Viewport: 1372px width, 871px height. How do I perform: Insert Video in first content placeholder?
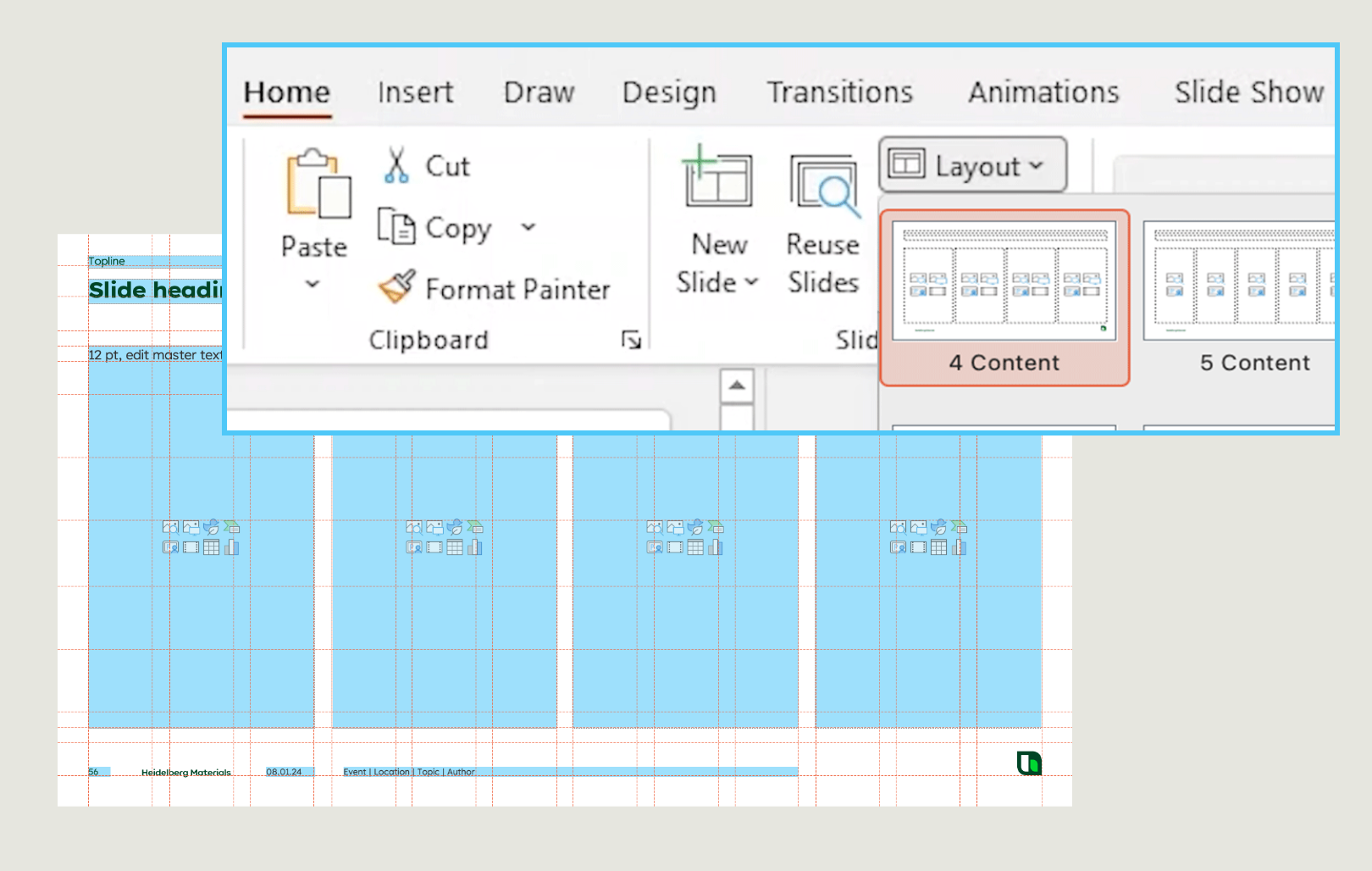tap(191, 547)
